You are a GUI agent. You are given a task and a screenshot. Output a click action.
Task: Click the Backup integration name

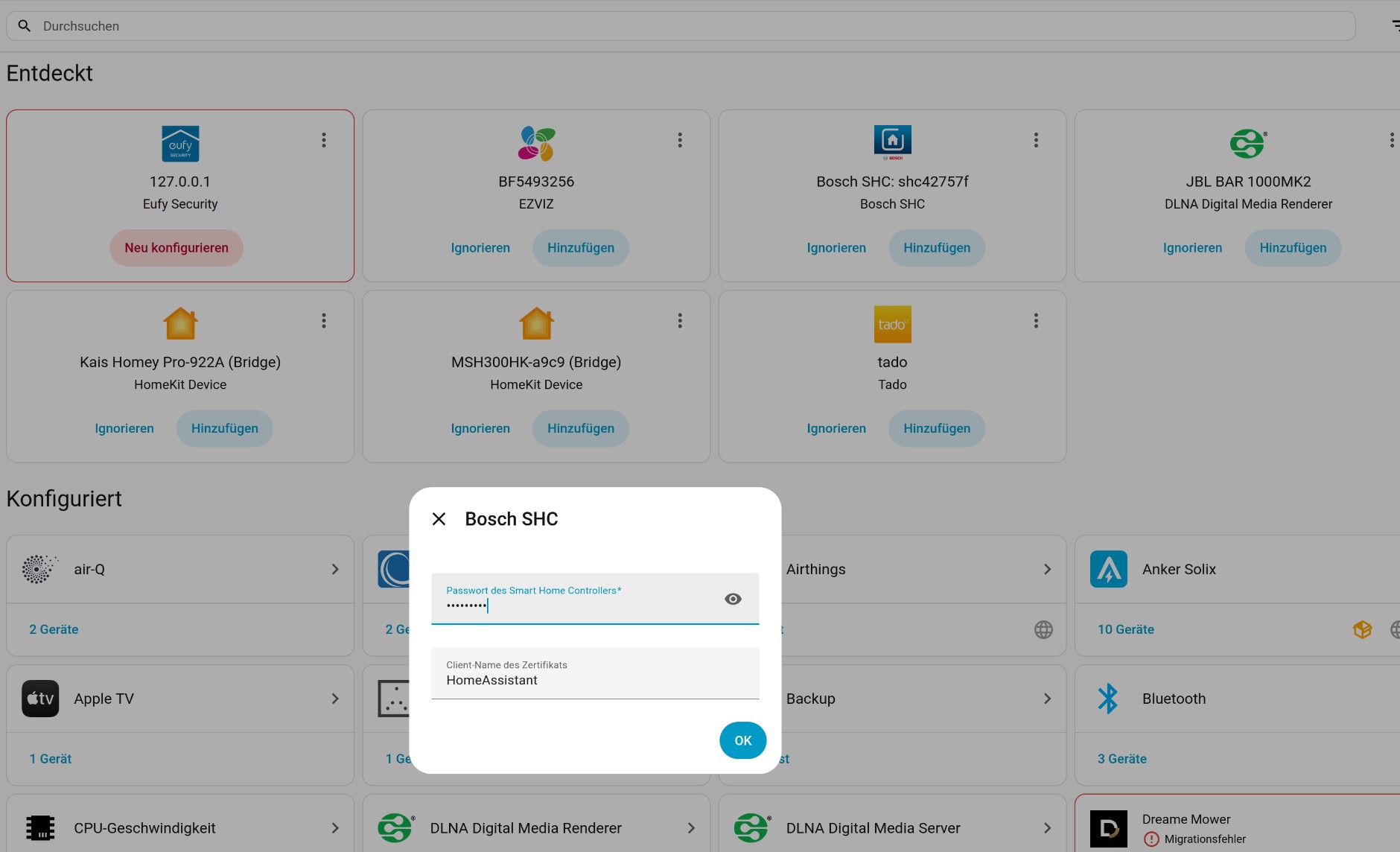810,699
